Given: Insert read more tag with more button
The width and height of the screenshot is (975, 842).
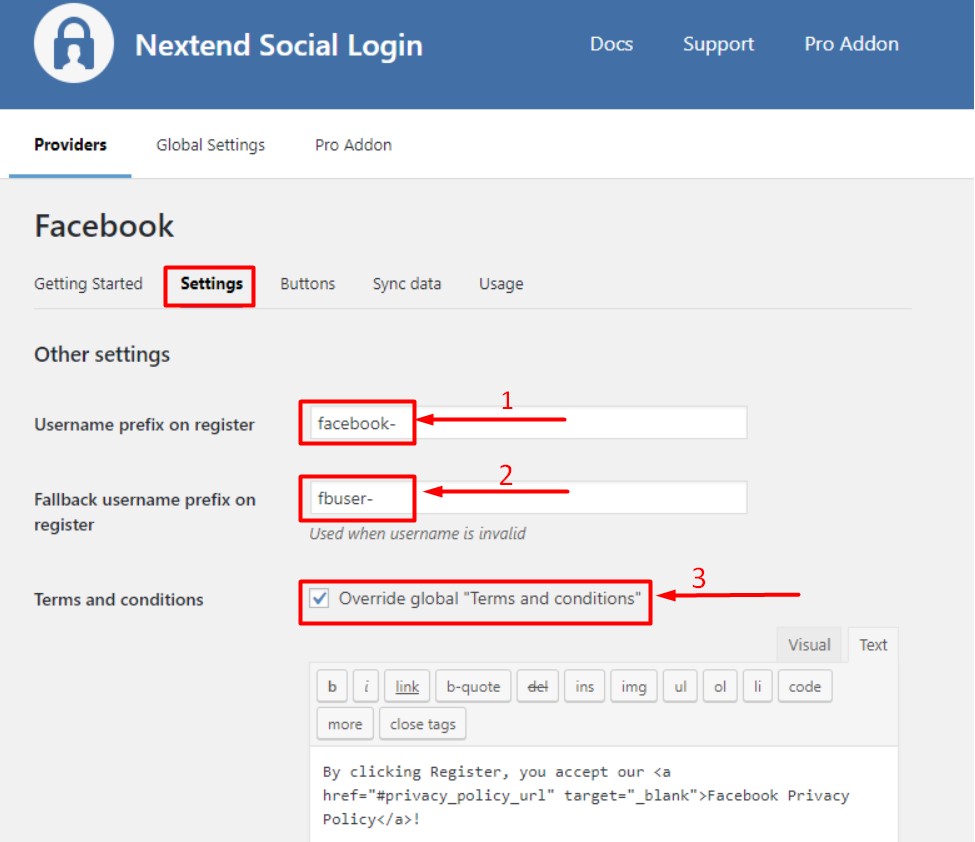Looking at the screenshot, I should coord(345,724).
